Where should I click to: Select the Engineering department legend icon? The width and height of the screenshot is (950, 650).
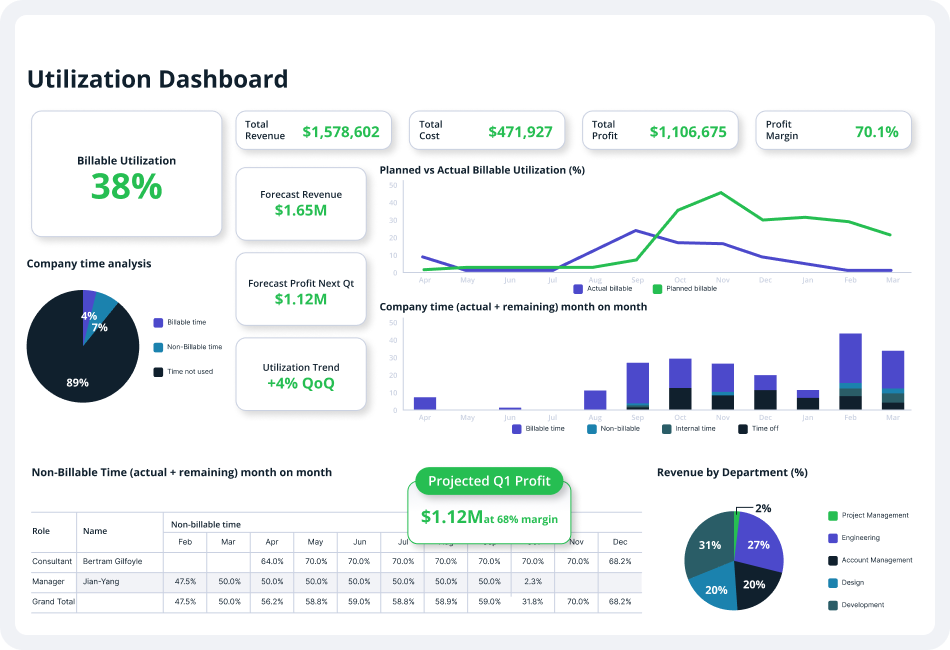click(x=833, y=538)
